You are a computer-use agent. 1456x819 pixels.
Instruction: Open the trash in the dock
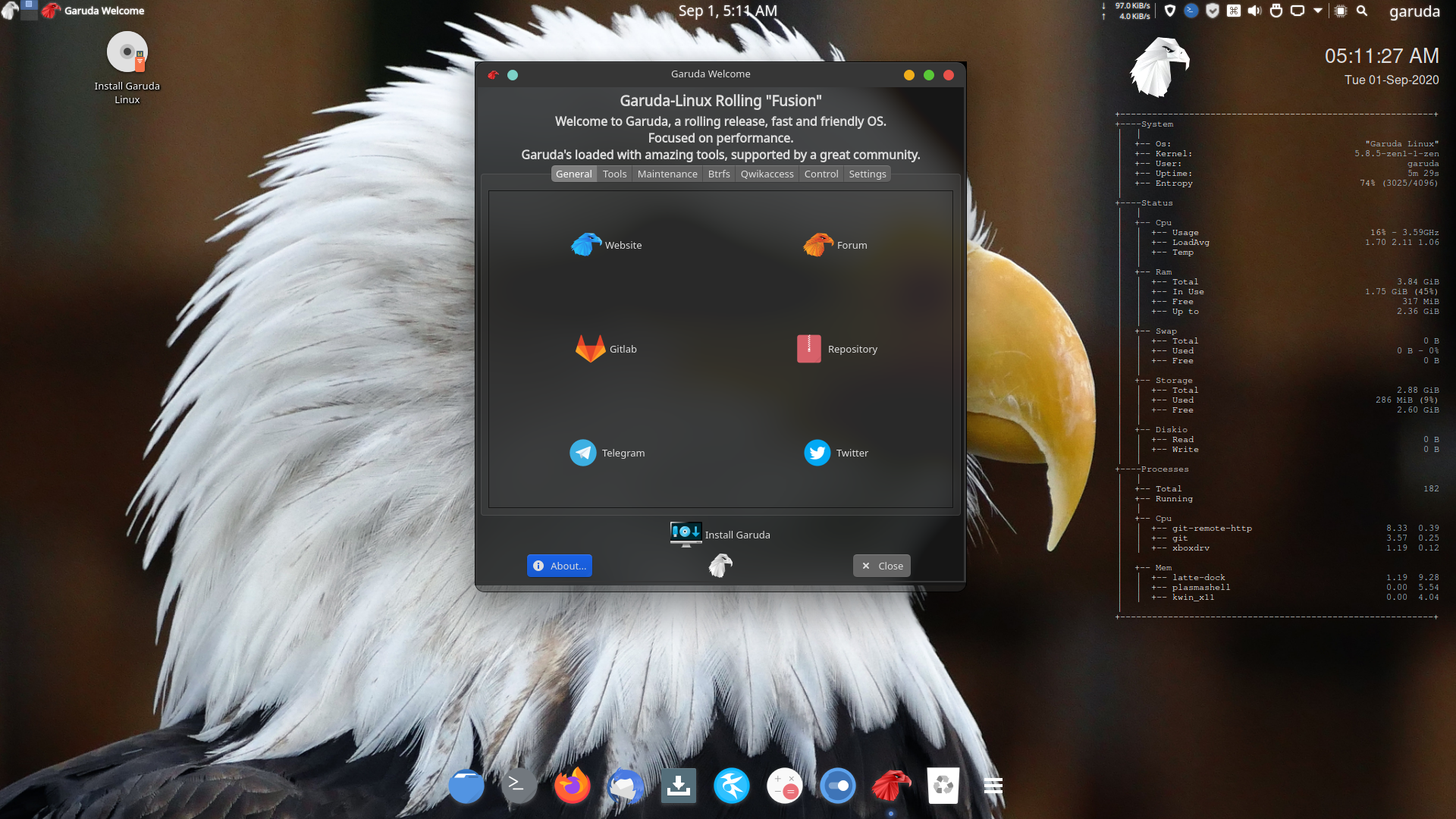pos(943,786)
